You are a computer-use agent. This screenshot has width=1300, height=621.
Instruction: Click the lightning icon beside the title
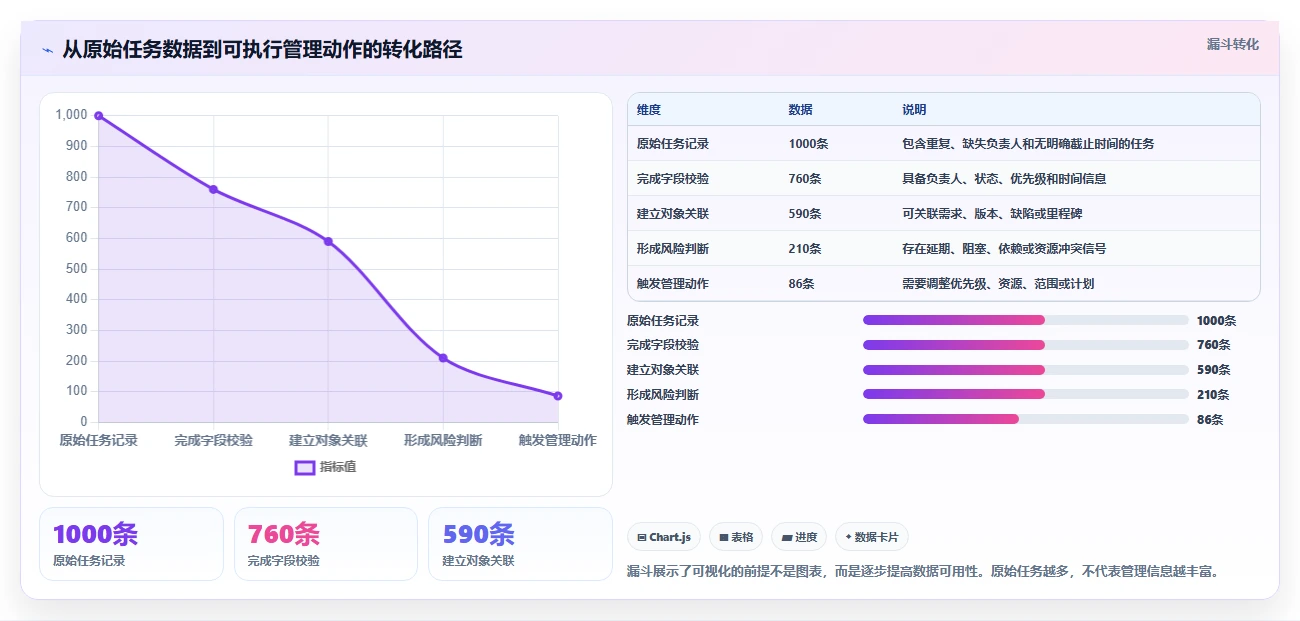[x=47, y=50]
